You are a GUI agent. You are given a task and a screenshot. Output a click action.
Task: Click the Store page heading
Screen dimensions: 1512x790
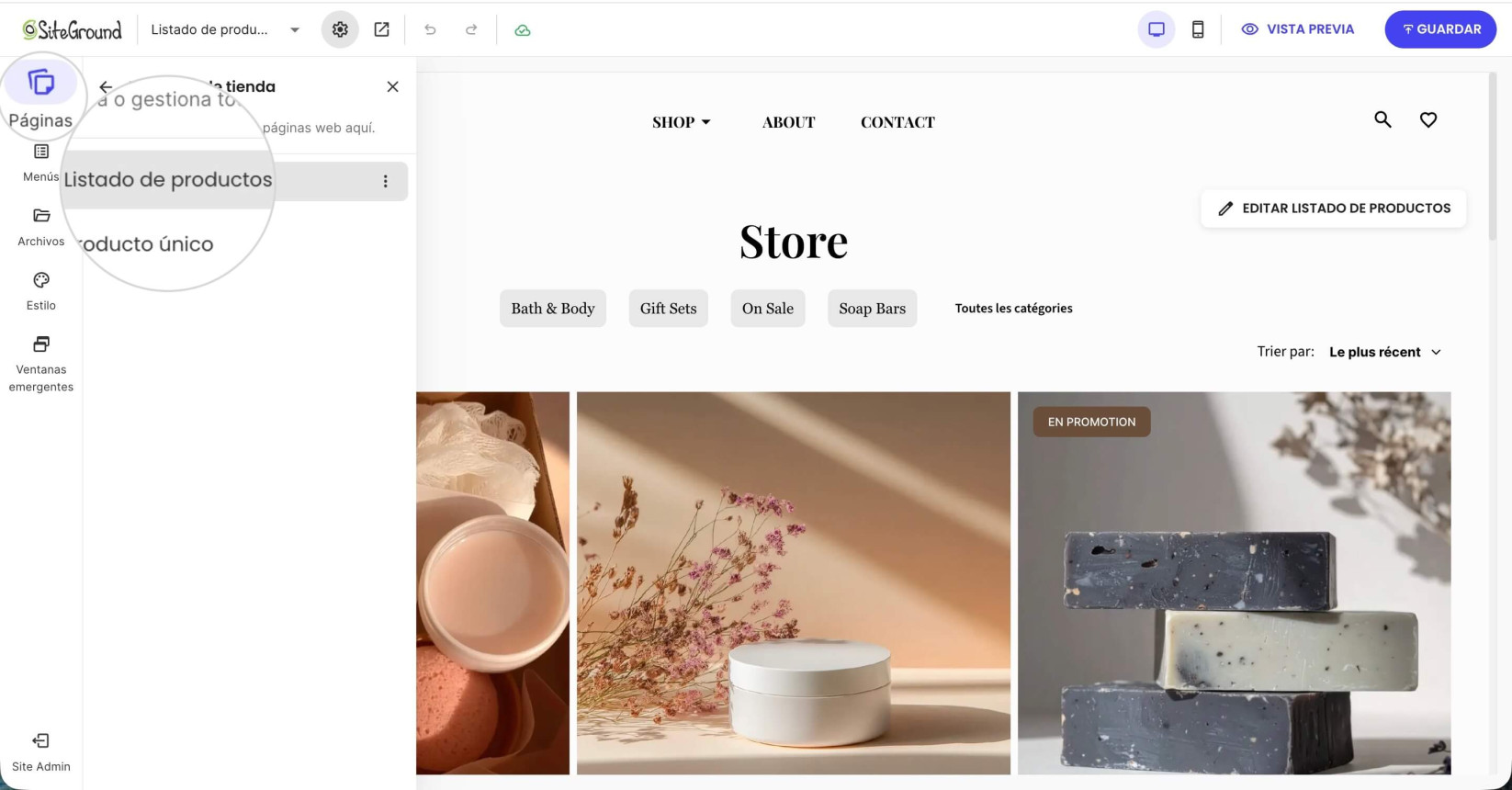(x=794, y=242)
